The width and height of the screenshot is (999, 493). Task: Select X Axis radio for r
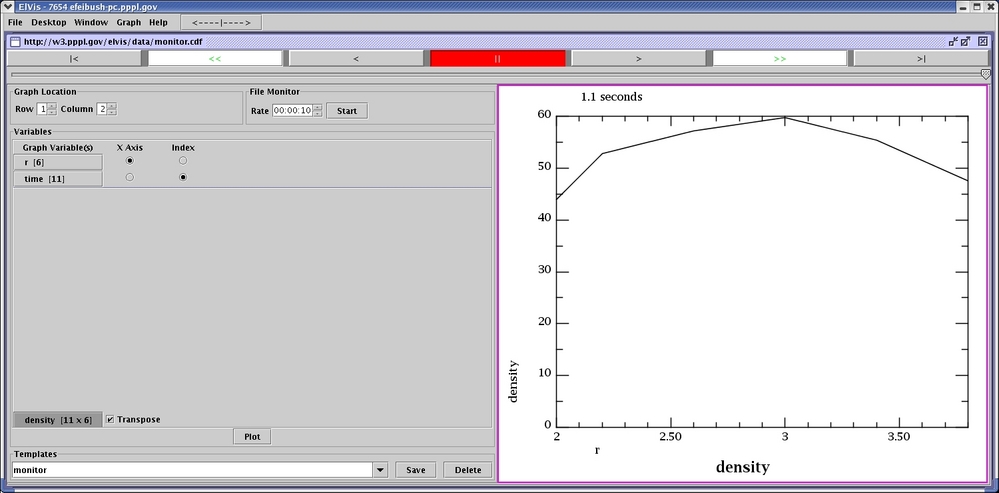(x=130, y=161)
